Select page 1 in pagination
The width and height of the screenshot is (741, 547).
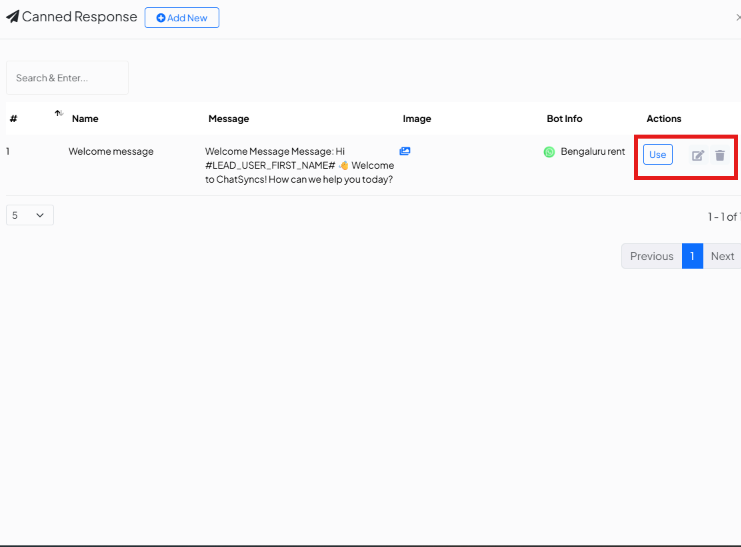(x=692, y=256)
